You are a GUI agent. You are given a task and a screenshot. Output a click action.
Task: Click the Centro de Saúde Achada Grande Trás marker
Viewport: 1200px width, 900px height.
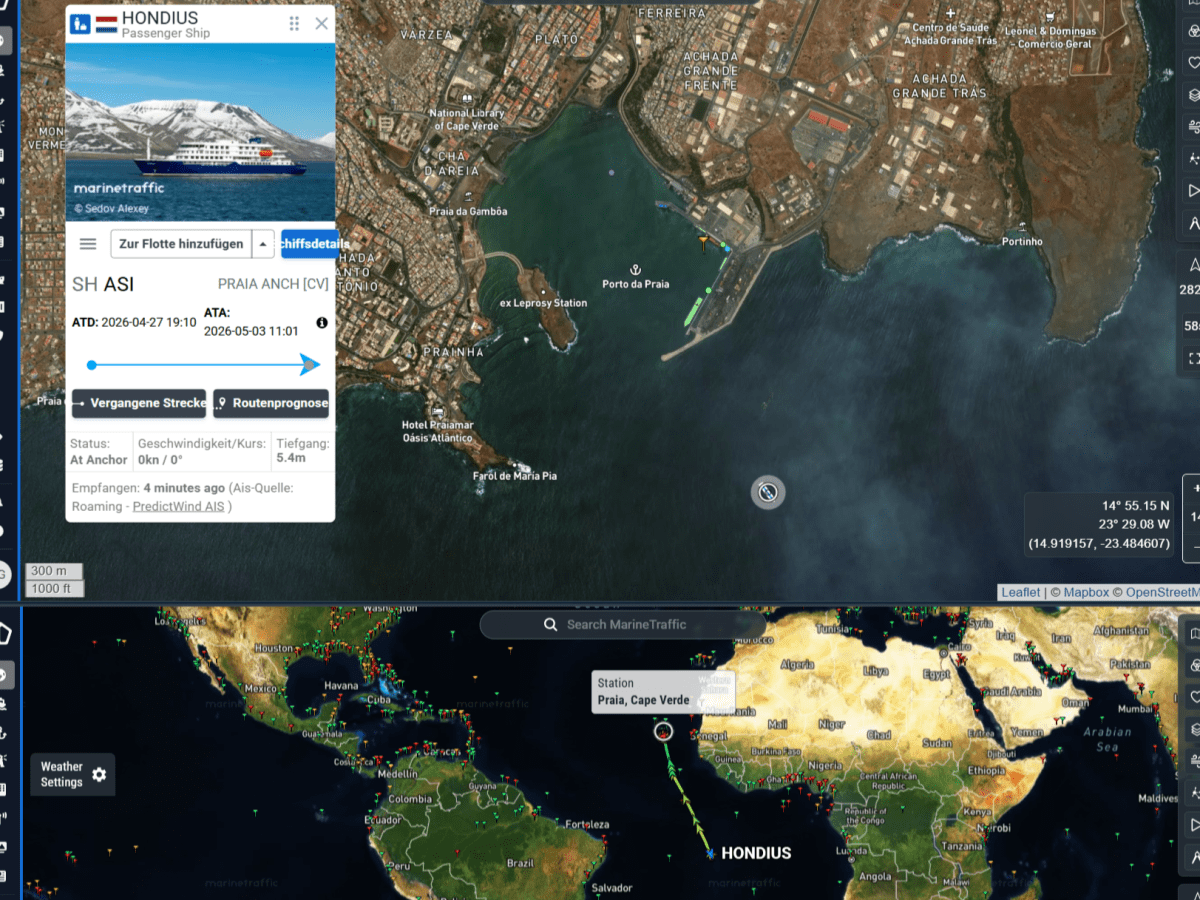[x=950, y=13]
